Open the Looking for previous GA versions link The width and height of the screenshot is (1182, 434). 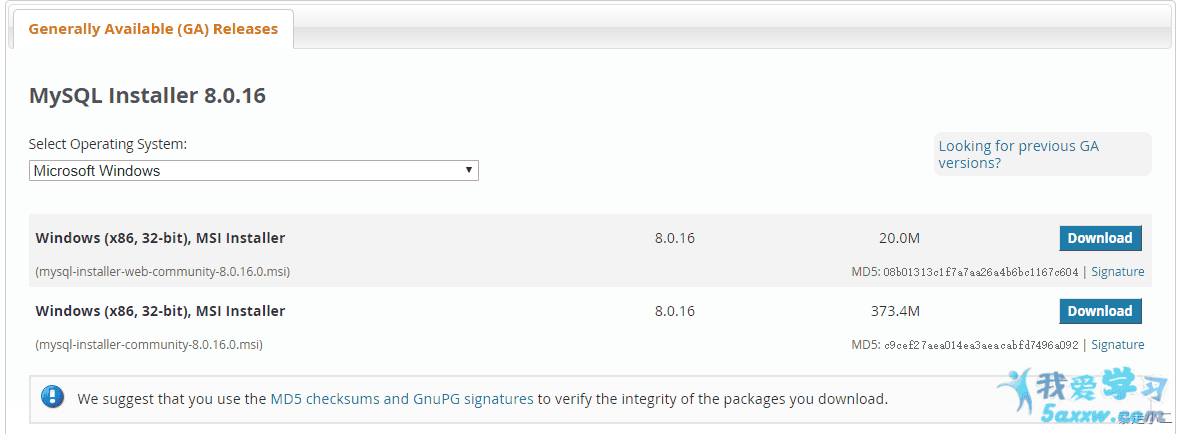(x=1018, y=154)
